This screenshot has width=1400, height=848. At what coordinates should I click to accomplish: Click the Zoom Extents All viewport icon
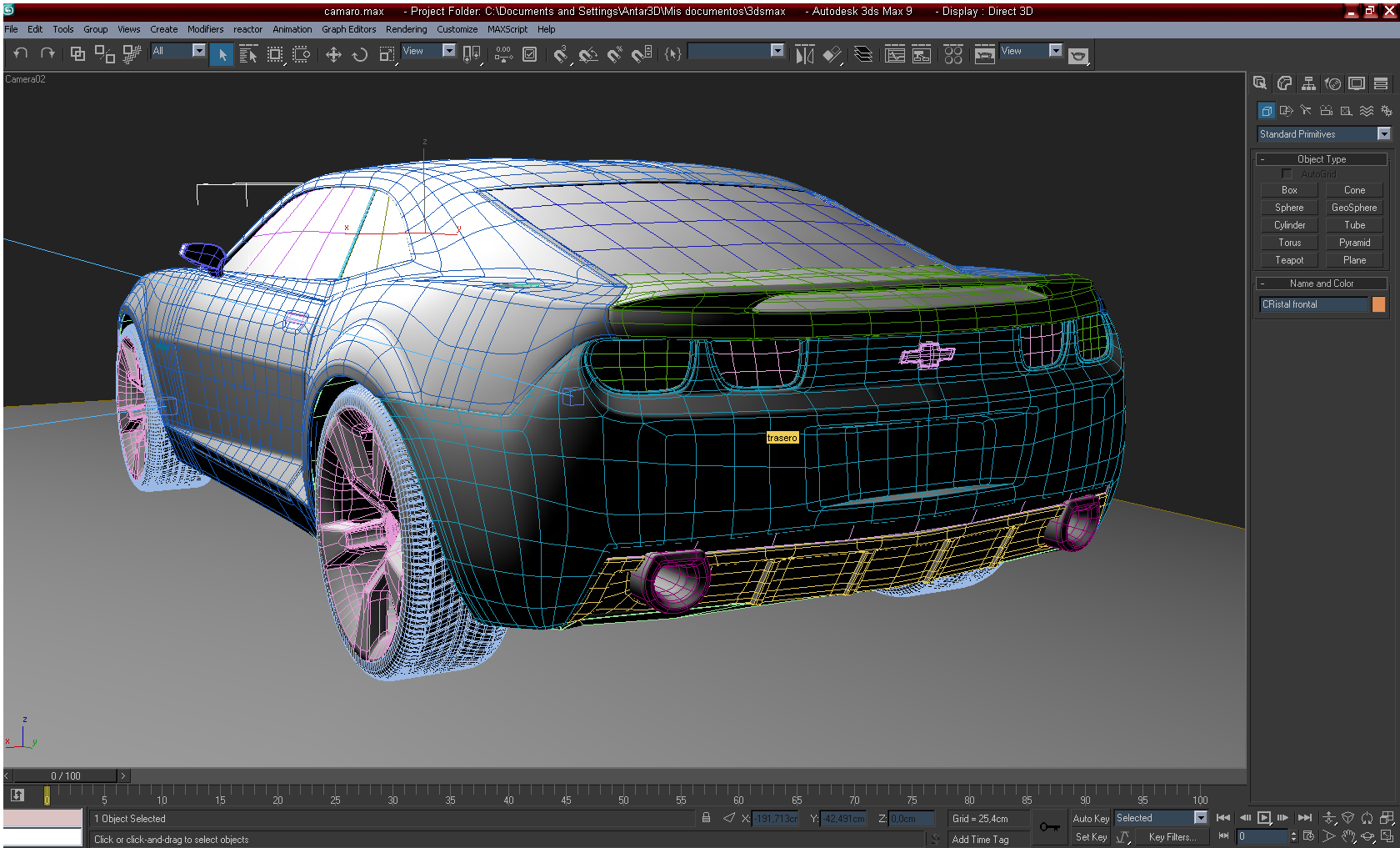(1387, 818)
